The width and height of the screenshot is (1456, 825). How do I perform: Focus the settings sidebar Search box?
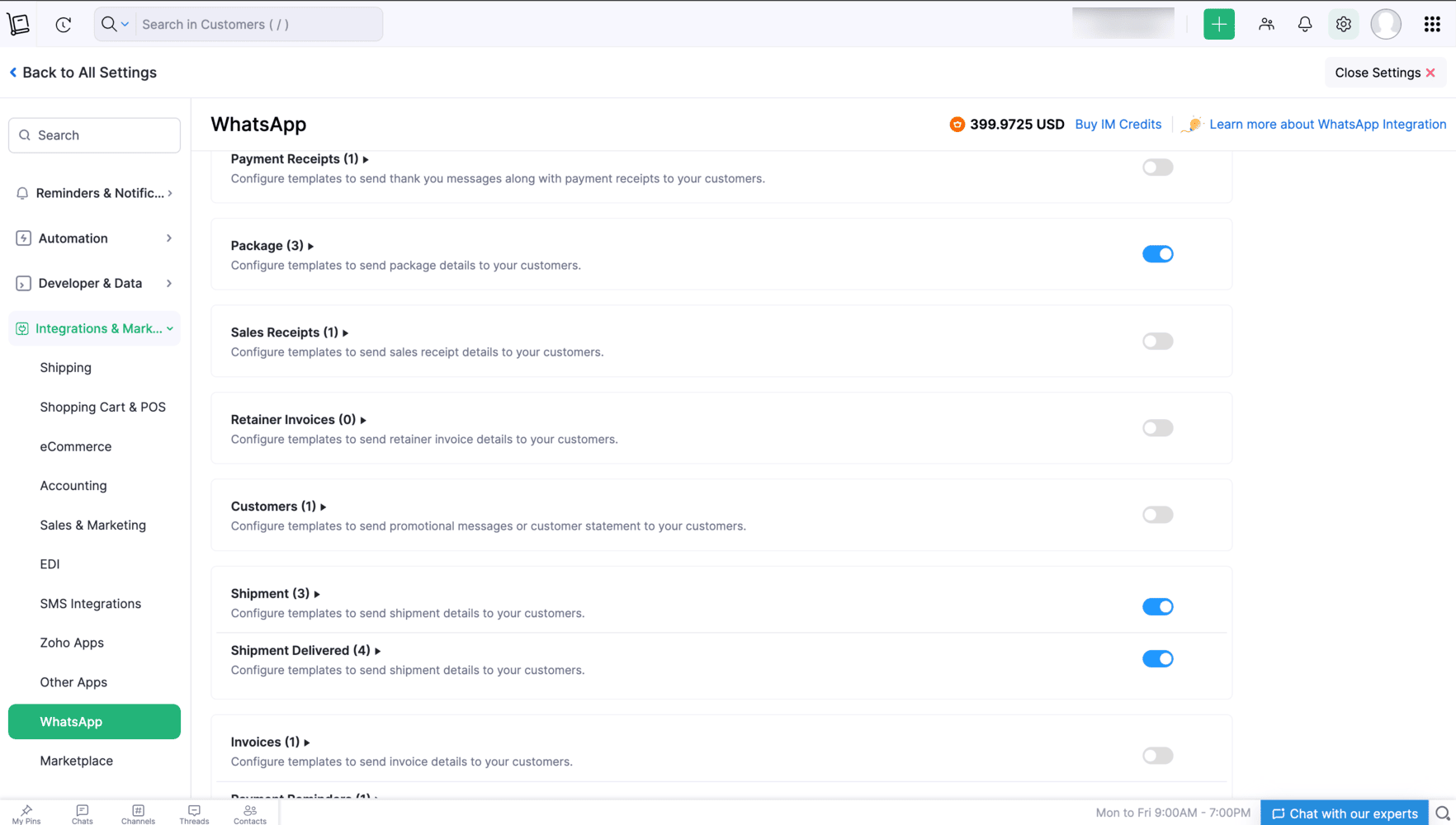pos(94,135)
